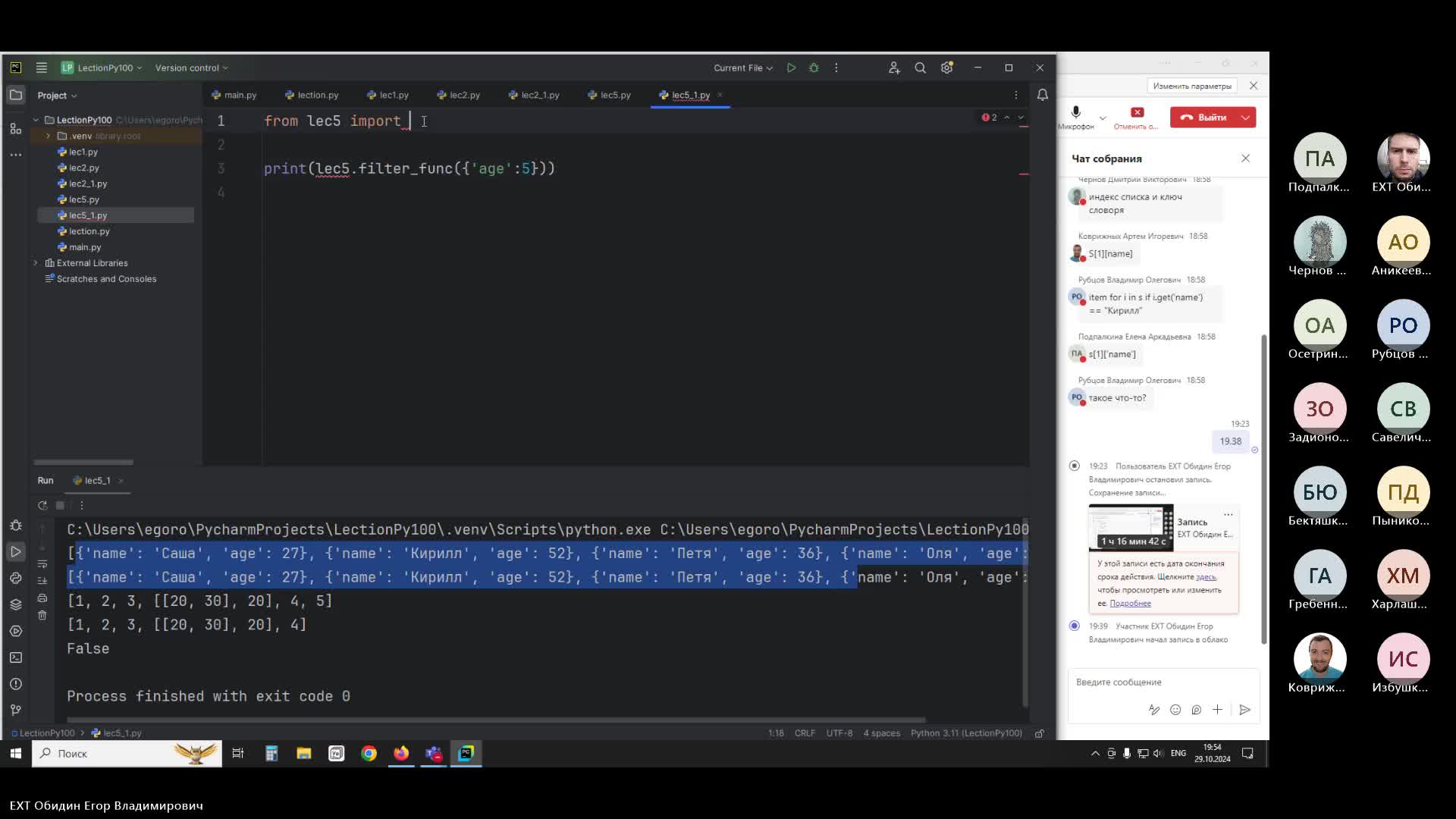Screen dimensions: 1456x819
Task: Close the chat panel
Action: coord(1245,158)
